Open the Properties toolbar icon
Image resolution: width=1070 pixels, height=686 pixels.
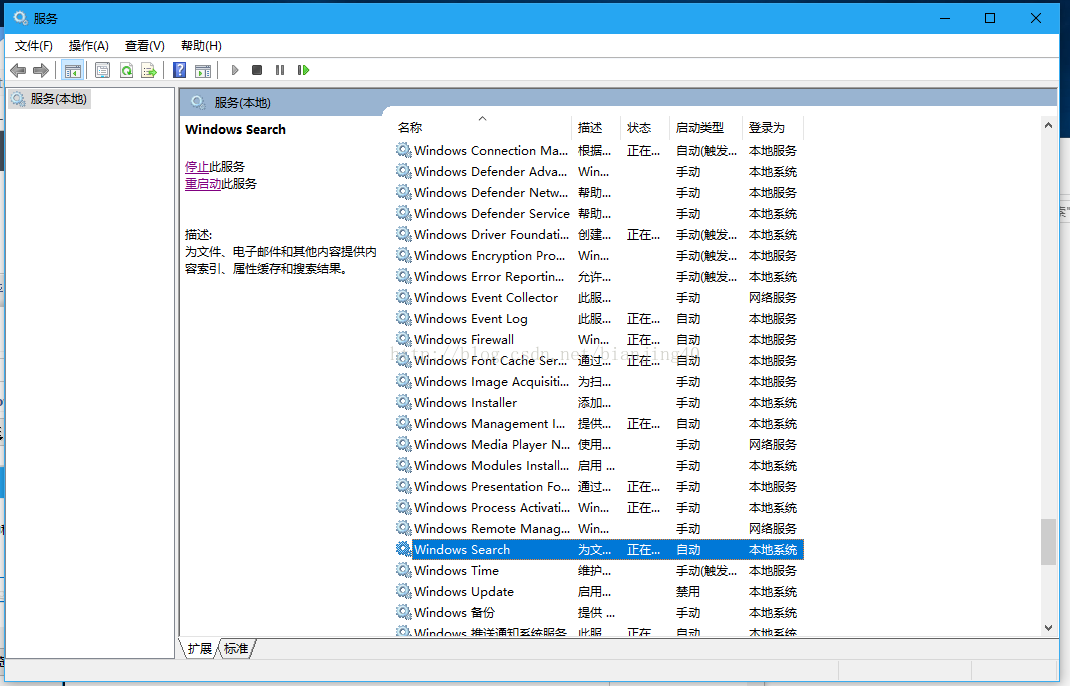pyautogui.click(x=102, y=70)
